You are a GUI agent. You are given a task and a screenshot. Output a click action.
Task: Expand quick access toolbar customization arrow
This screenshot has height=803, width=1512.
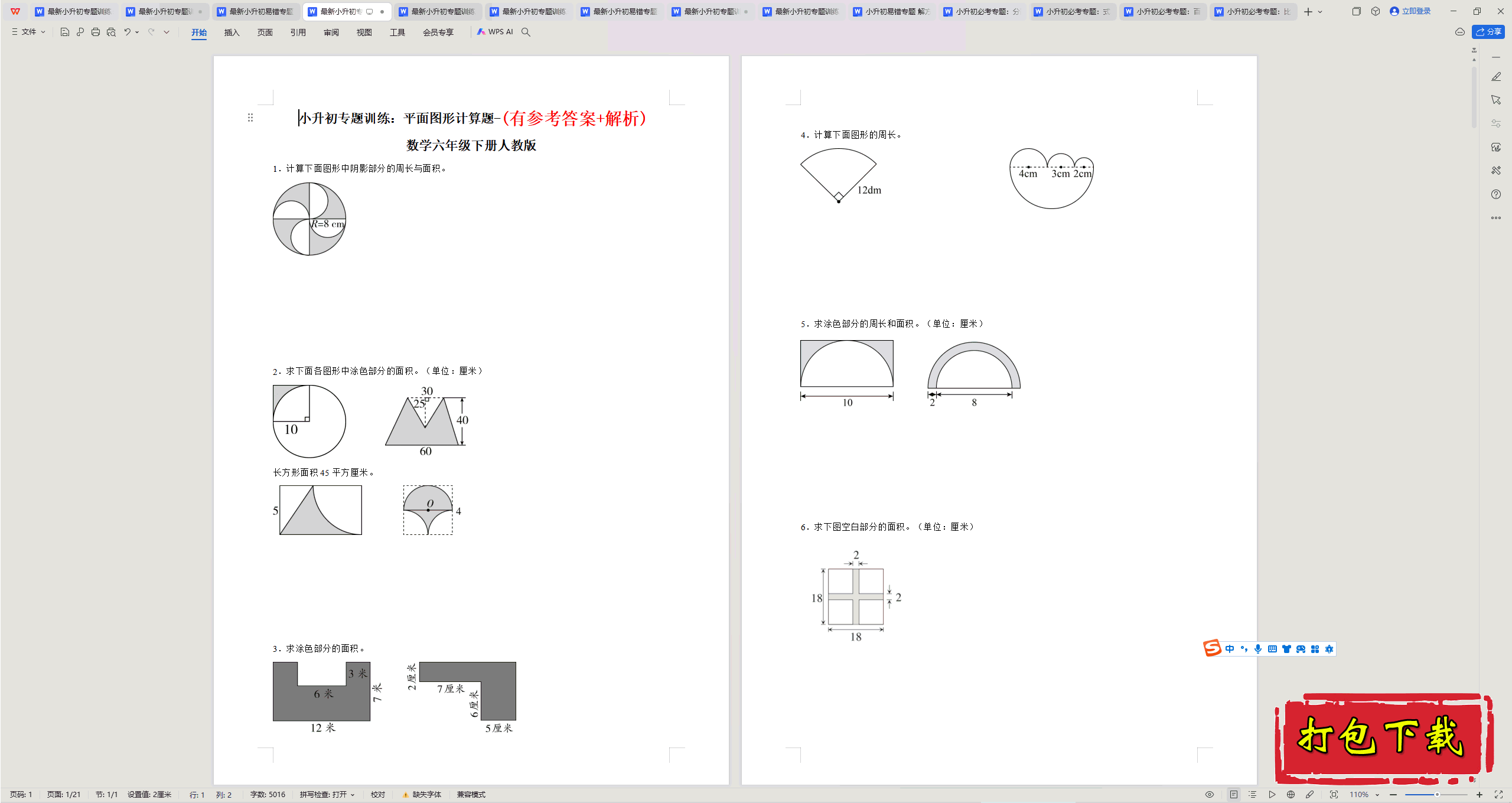click(x=167, y=32)
